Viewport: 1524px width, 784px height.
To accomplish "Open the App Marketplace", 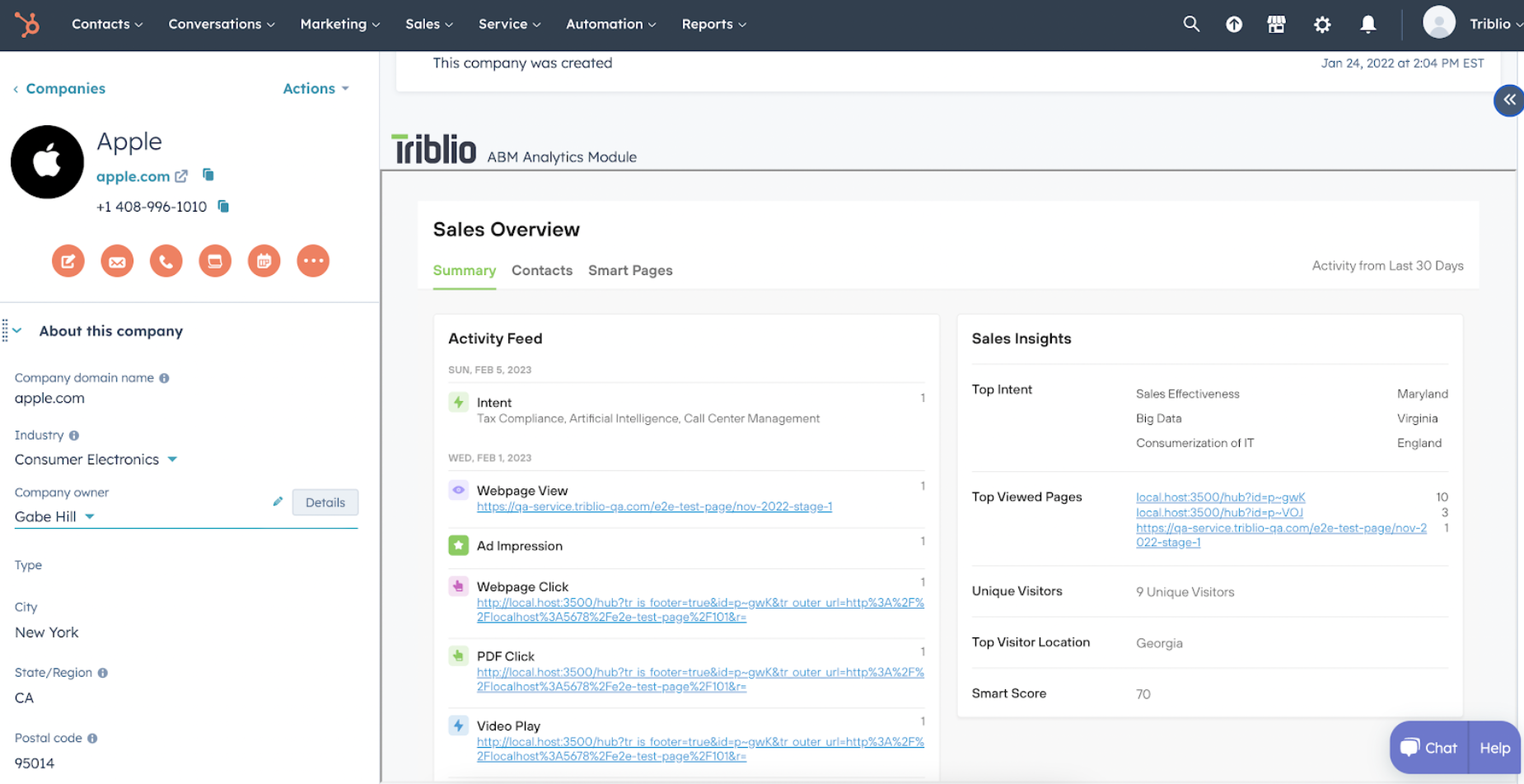I will 1276,24.
